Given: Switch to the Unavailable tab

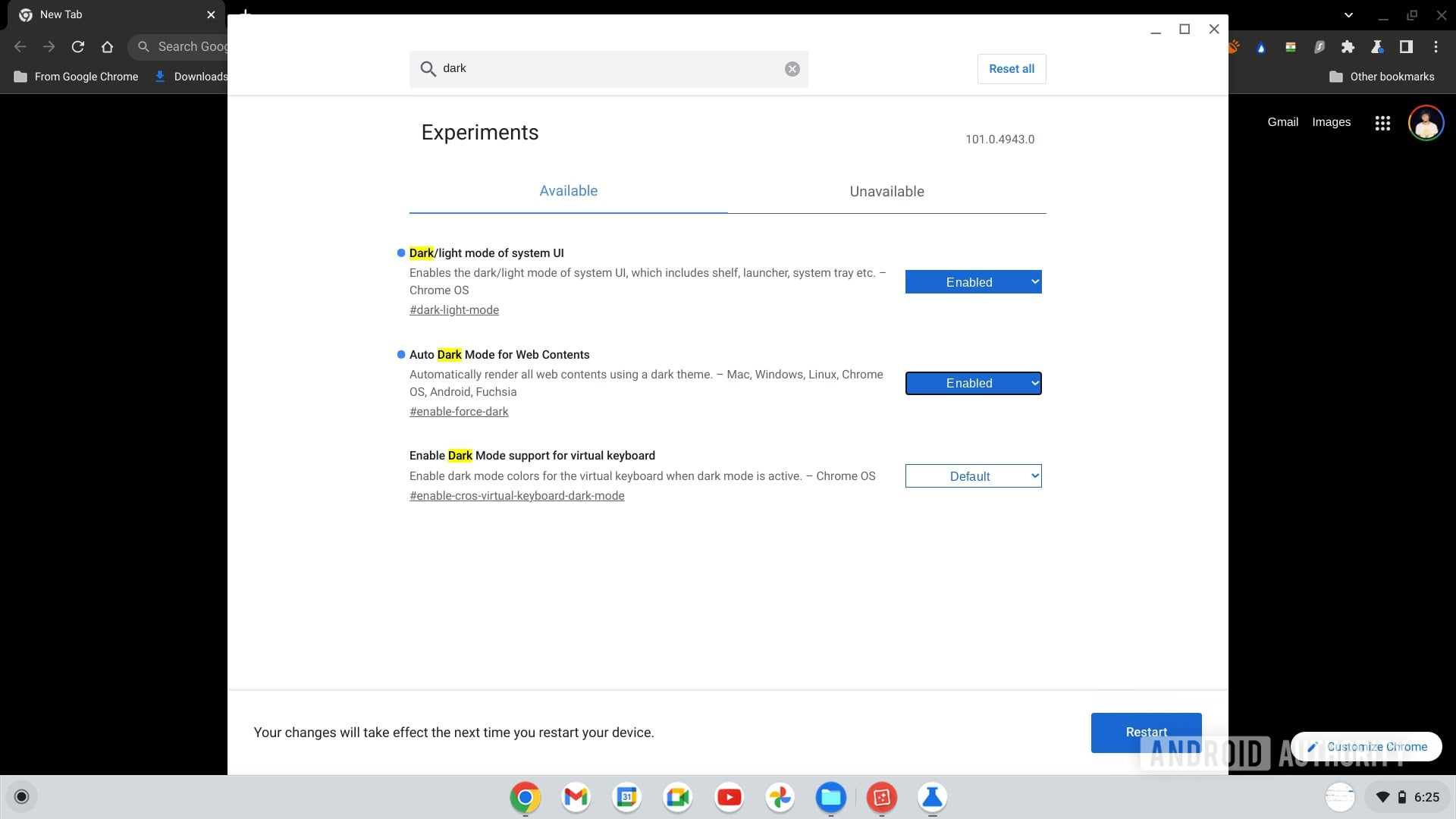Looking at the screenshot, I should click(x=886, y=191).
